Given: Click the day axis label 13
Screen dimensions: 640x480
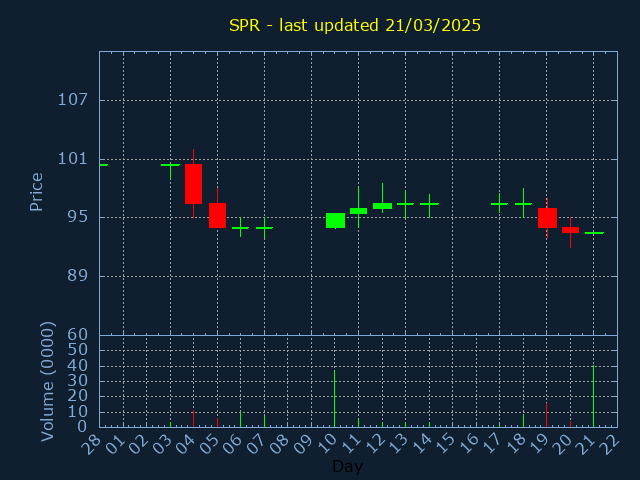Looking at the screenshot, I should (x=398, y=444).
